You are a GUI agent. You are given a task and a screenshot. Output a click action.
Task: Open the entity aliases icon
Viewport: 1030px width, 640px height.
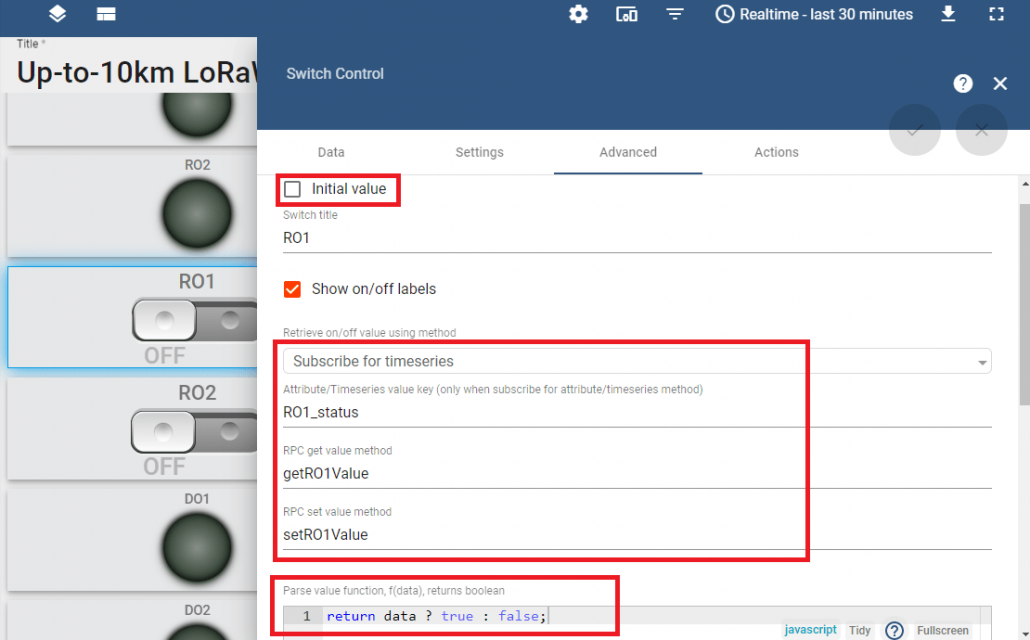[627, 14]
